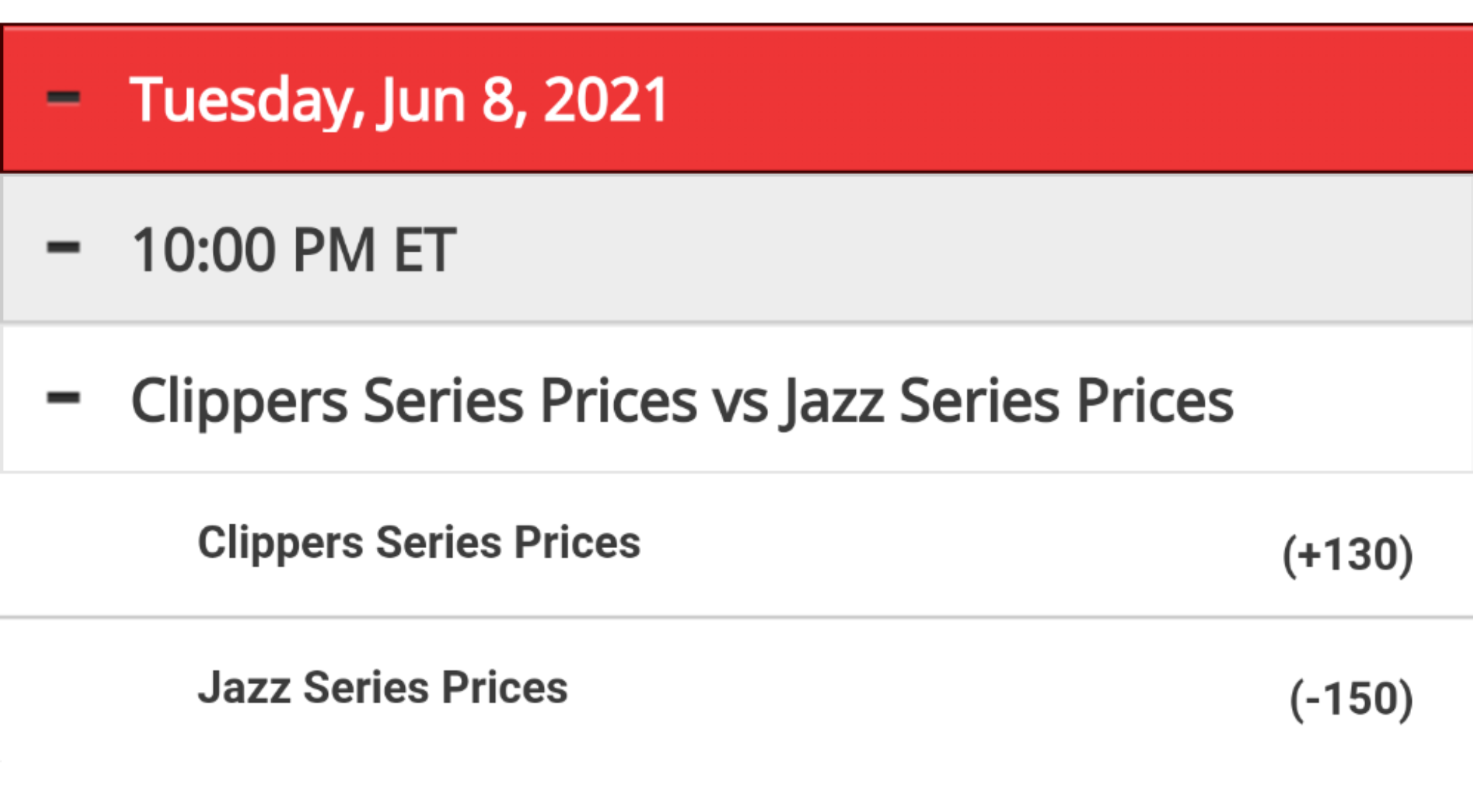Click the word Clippers in matchup title
The image size is (1473, 812).
pyautogui.click(x=240, y=403)
